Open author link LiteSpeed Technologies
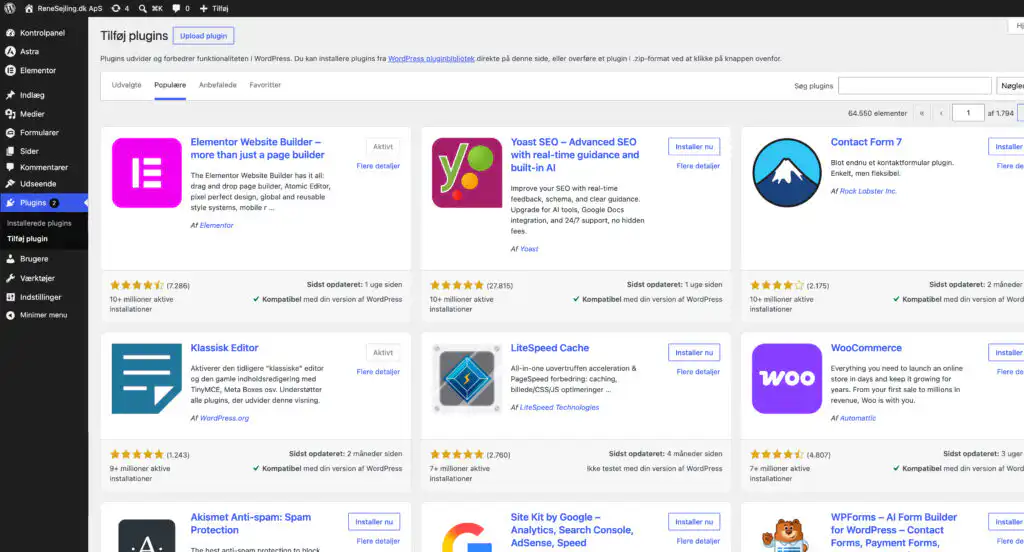1024x552 pixels. click(x=559, y=408)
